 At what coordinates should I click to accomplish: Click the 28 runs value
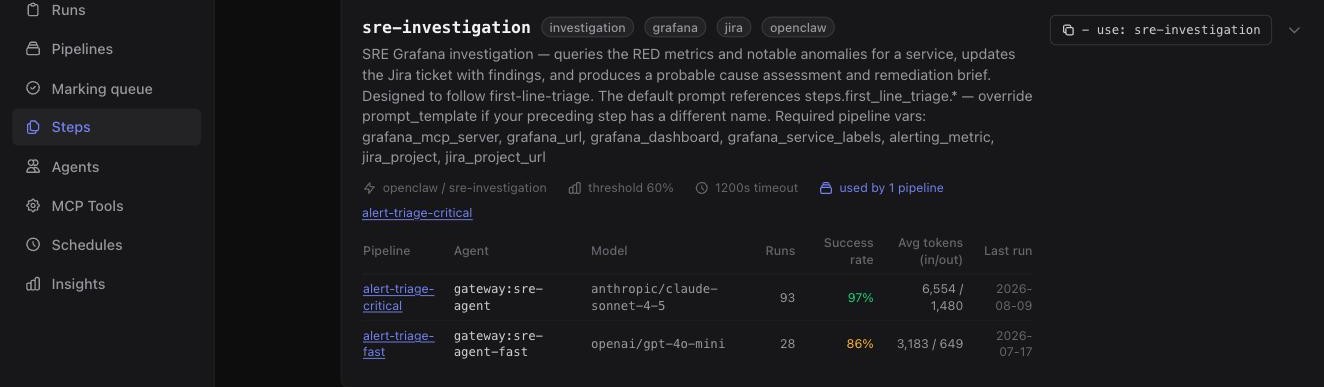click(787, 344)
